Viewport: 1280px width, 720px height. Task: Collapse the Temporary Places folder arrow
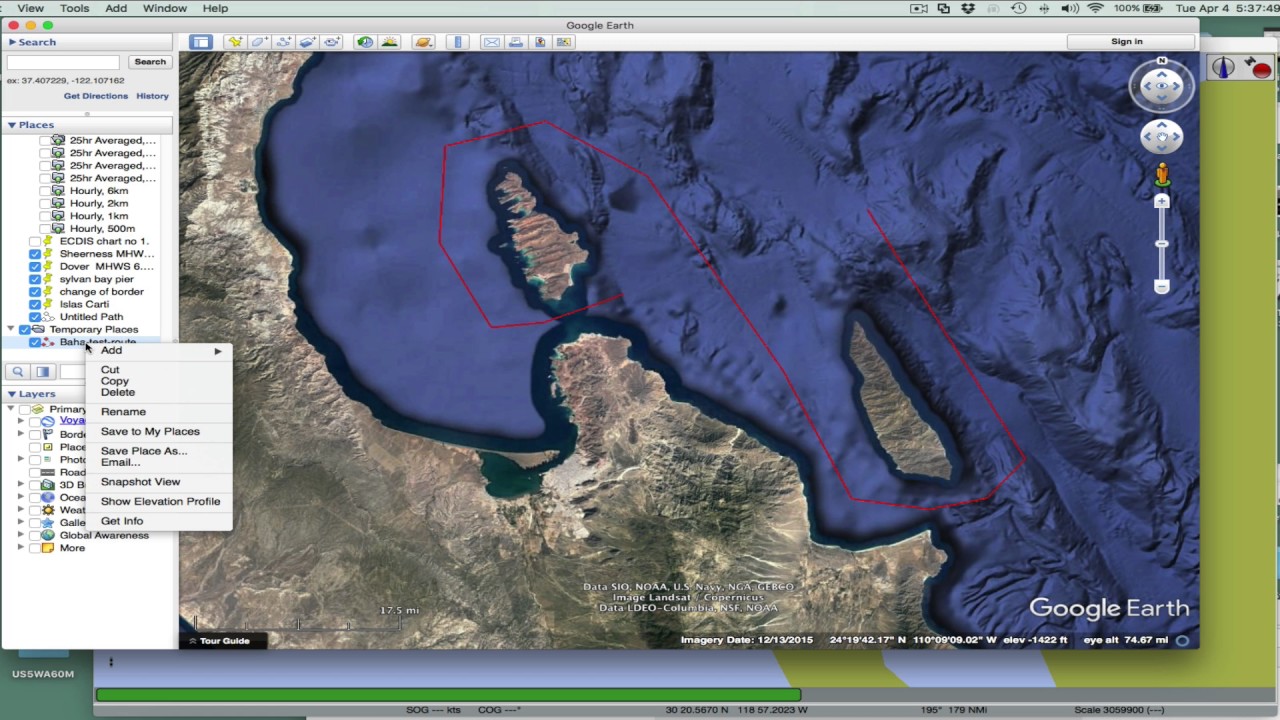[12, 329]
